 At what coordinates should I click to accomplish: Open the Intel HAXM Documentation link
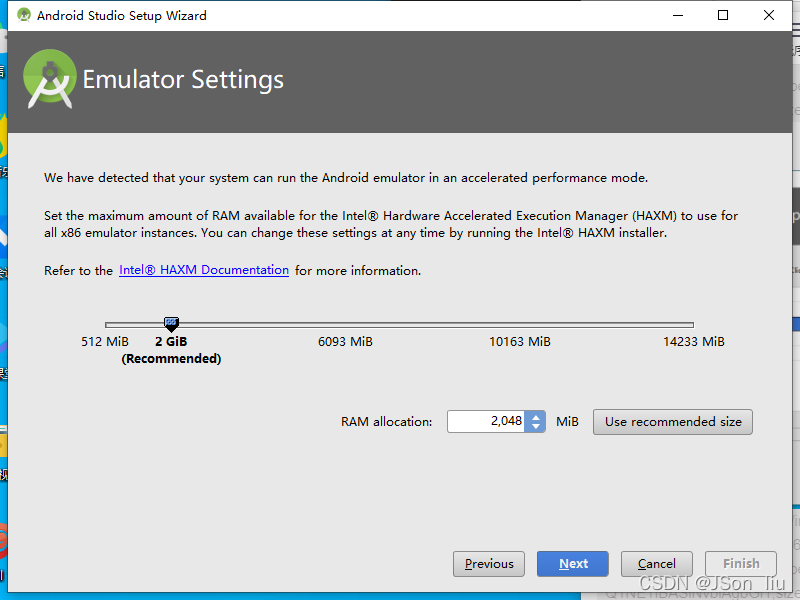tap(204, 270)
